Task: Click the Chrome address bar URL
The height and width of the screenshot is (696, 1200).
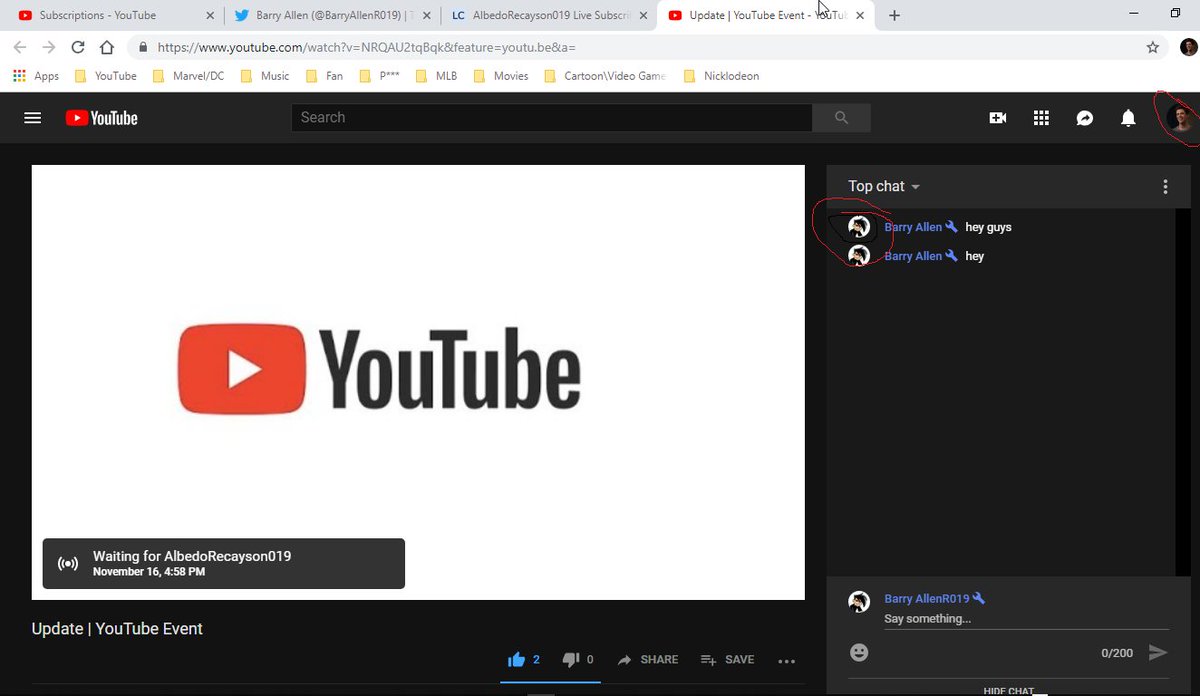Action: click(x=366, y=47)
